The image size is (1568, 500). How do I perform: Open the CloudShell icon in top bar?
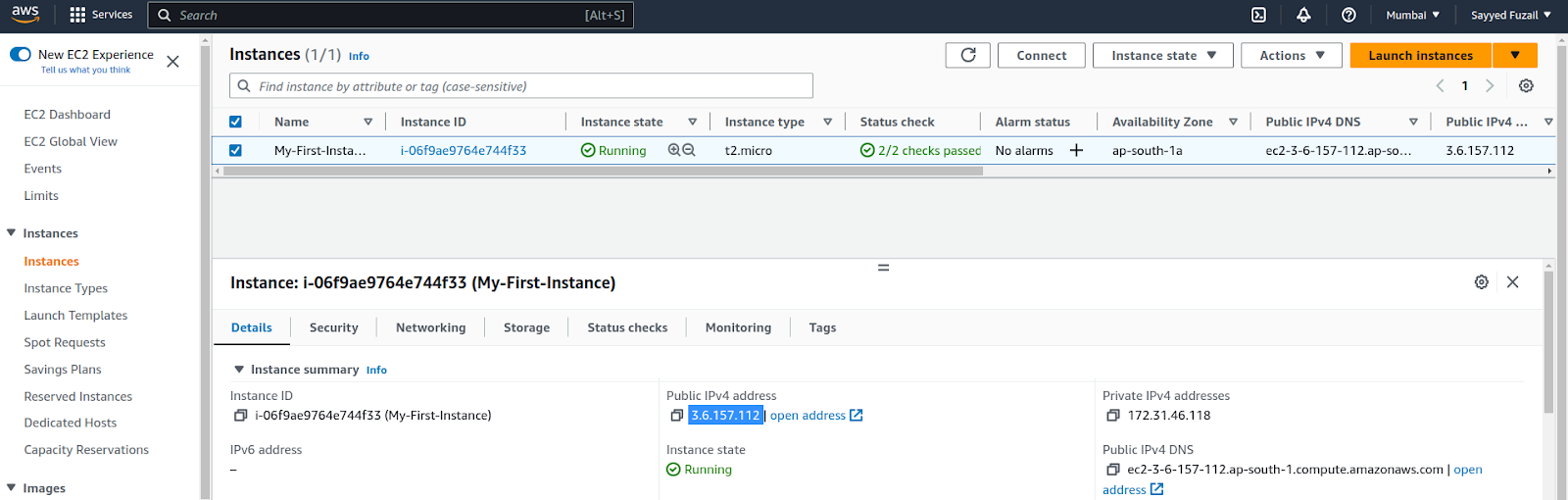[1258, 15]
